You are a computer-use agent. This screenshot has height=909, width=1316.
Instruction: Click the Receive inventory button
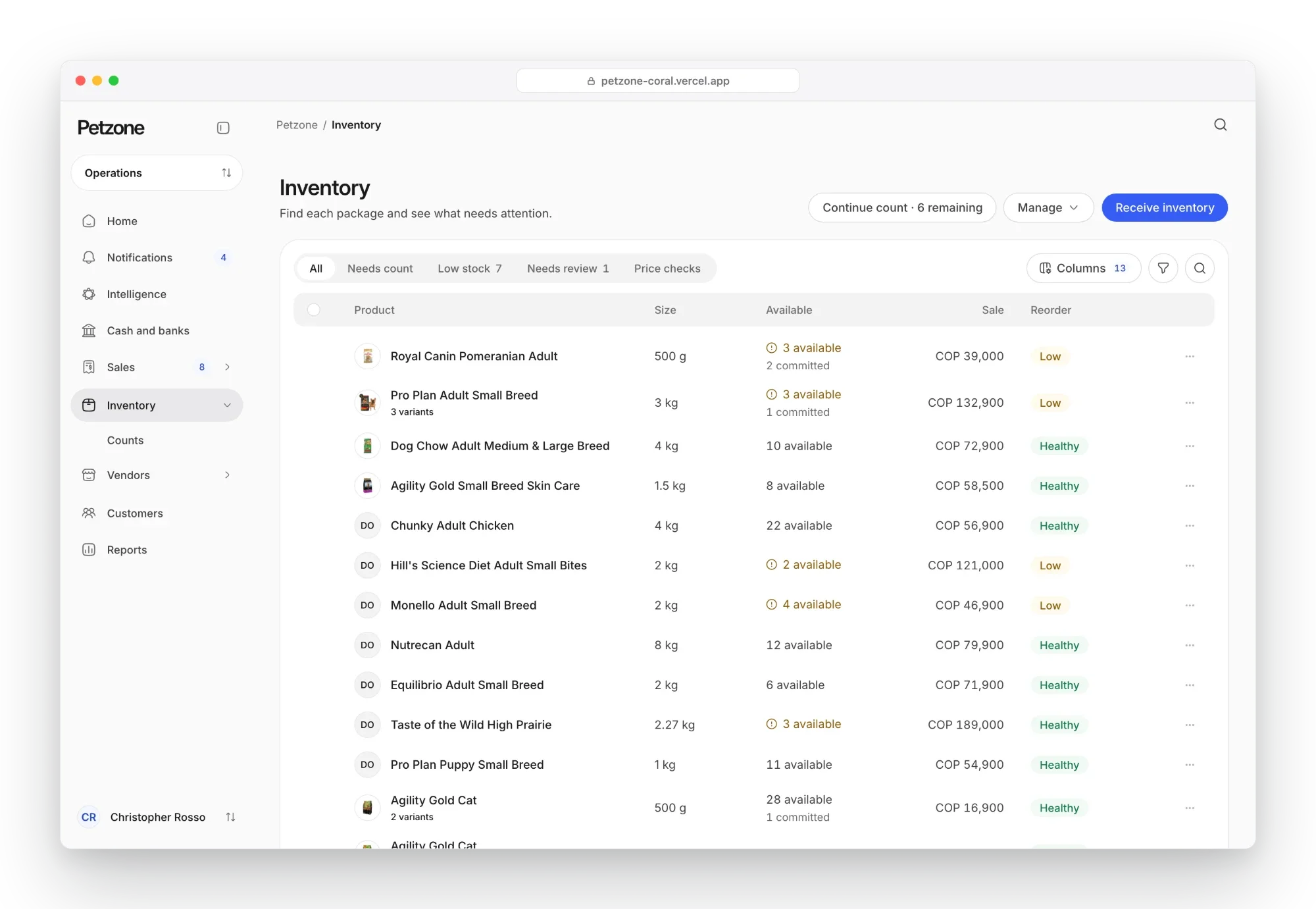(x=1165, y=208)
